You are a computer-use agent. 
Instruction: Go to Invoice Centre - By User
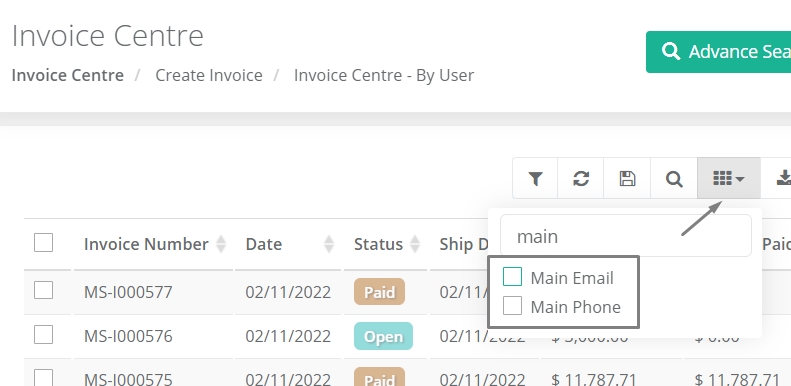pyautogui.click(x=384, y=75)
